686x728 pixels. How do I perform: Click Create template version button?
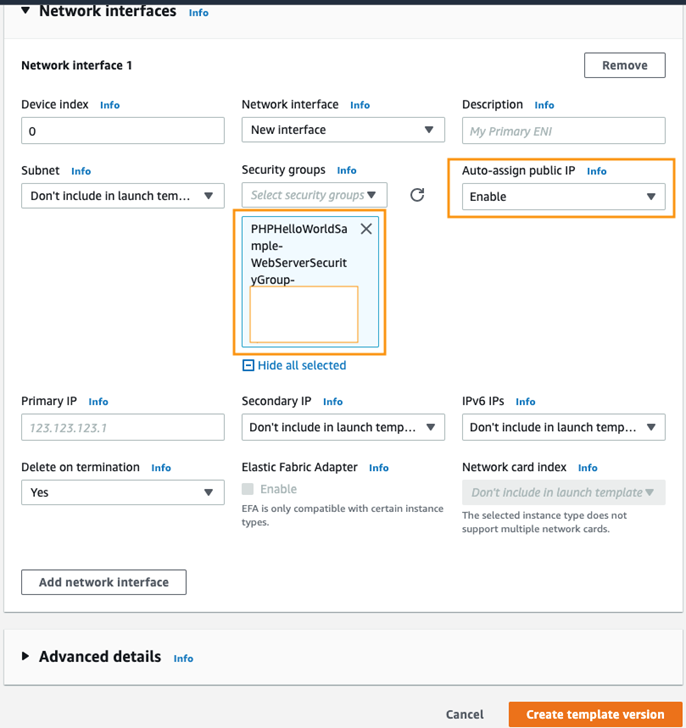point(595,714)
